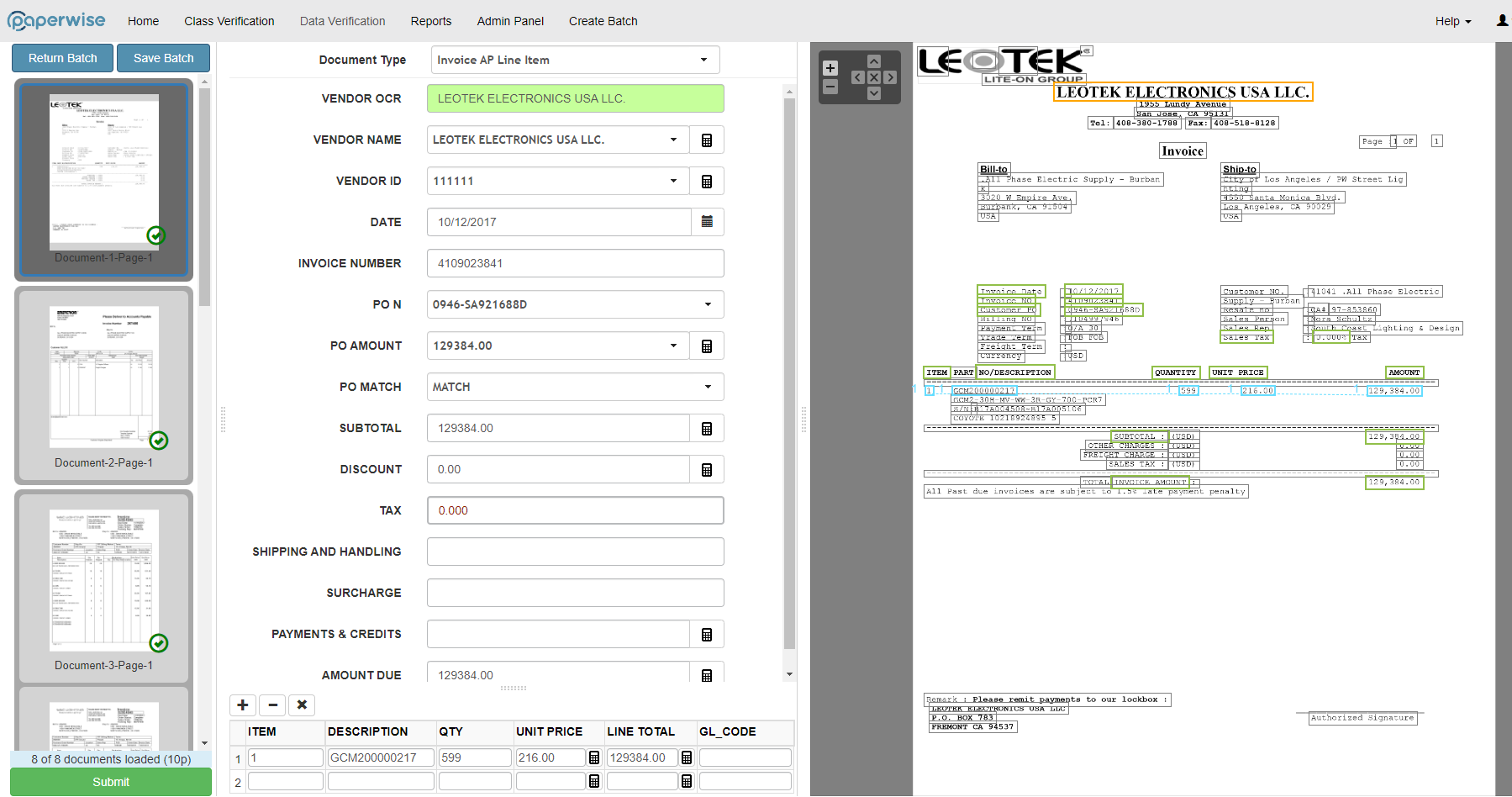Screen dimensions: 1512x797
Task: Open Subtotal calculator icon
Action: (x=707, y=428)
